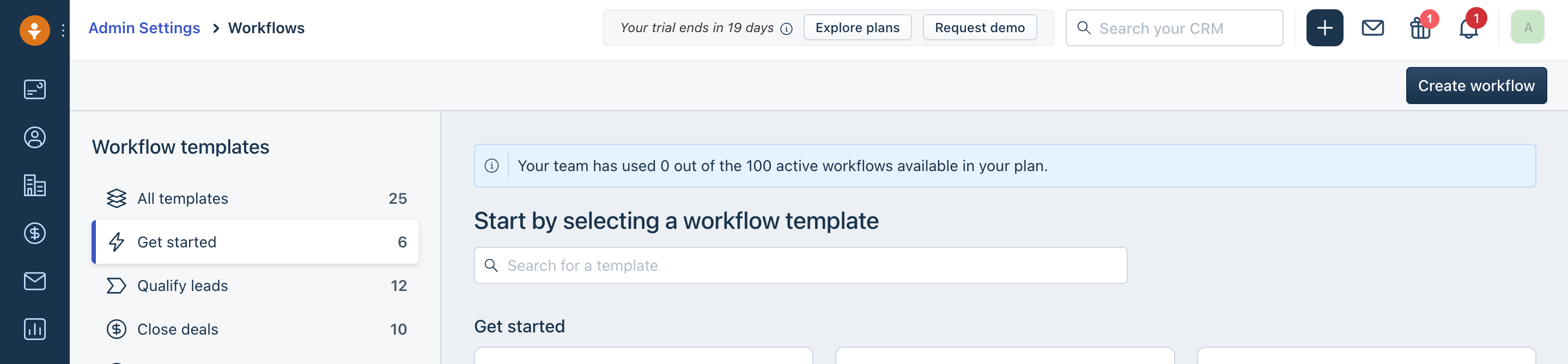Open the notifications bell
The width and height of the screenshot is (1568, 364).
[x=1469, y=28]
